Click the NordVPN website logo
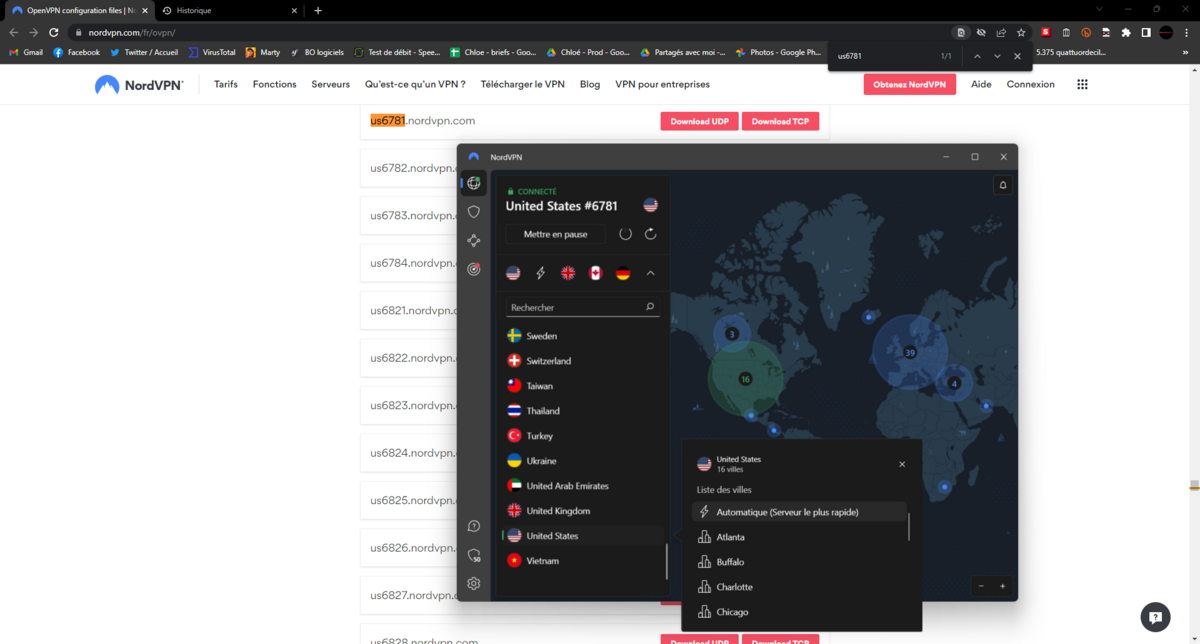1200x644 pixels. (139, 85)
